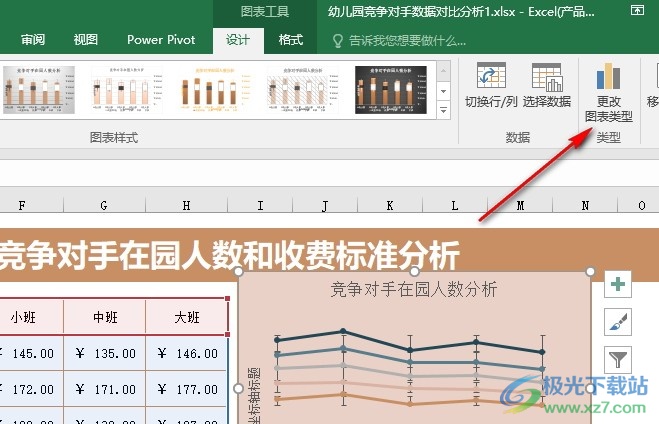
Task: Select the Design (设计) tab
Action: click(238, 40)
